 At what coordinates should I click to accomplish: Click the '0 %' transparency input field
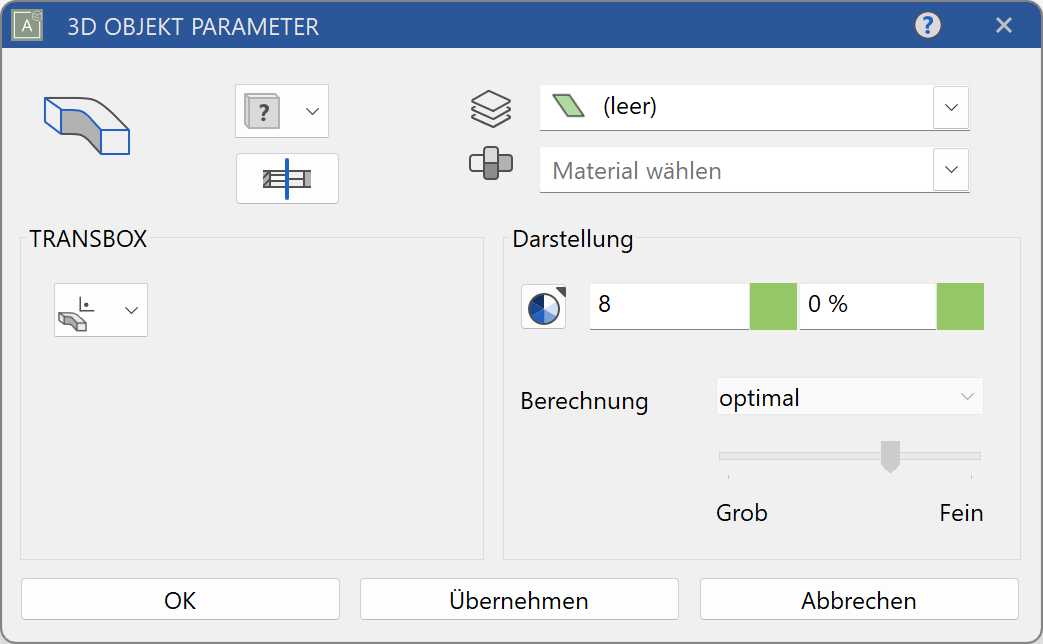[866, 306]
